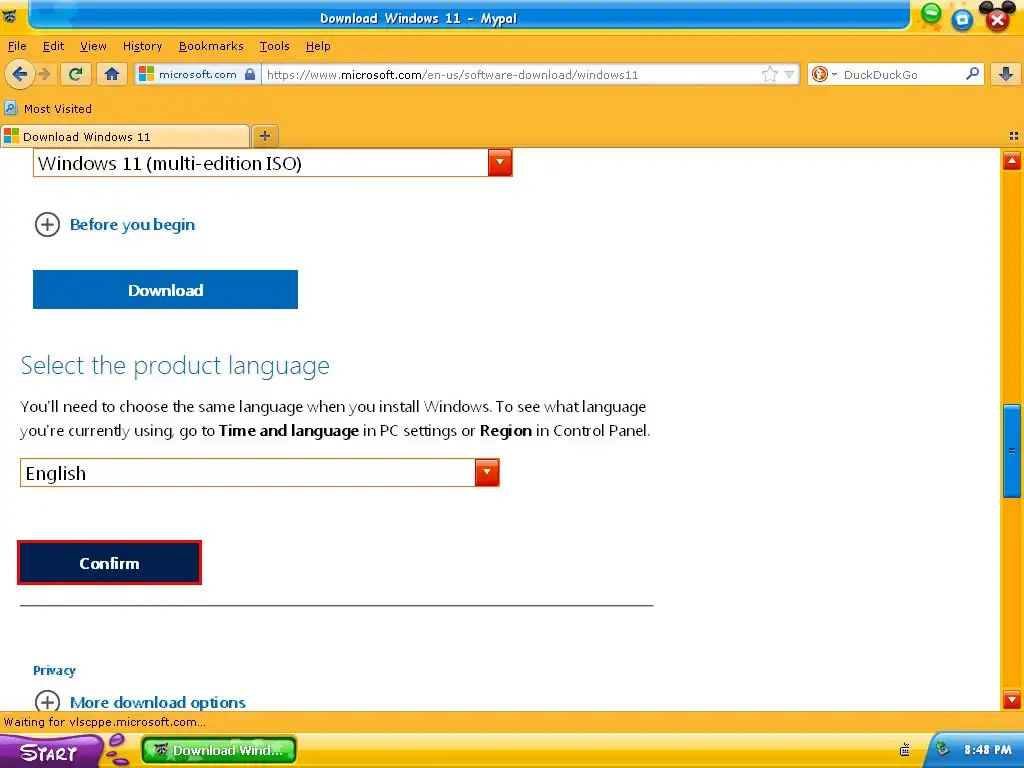
Task: Open the English language dropdown
Action: point(260,473)
